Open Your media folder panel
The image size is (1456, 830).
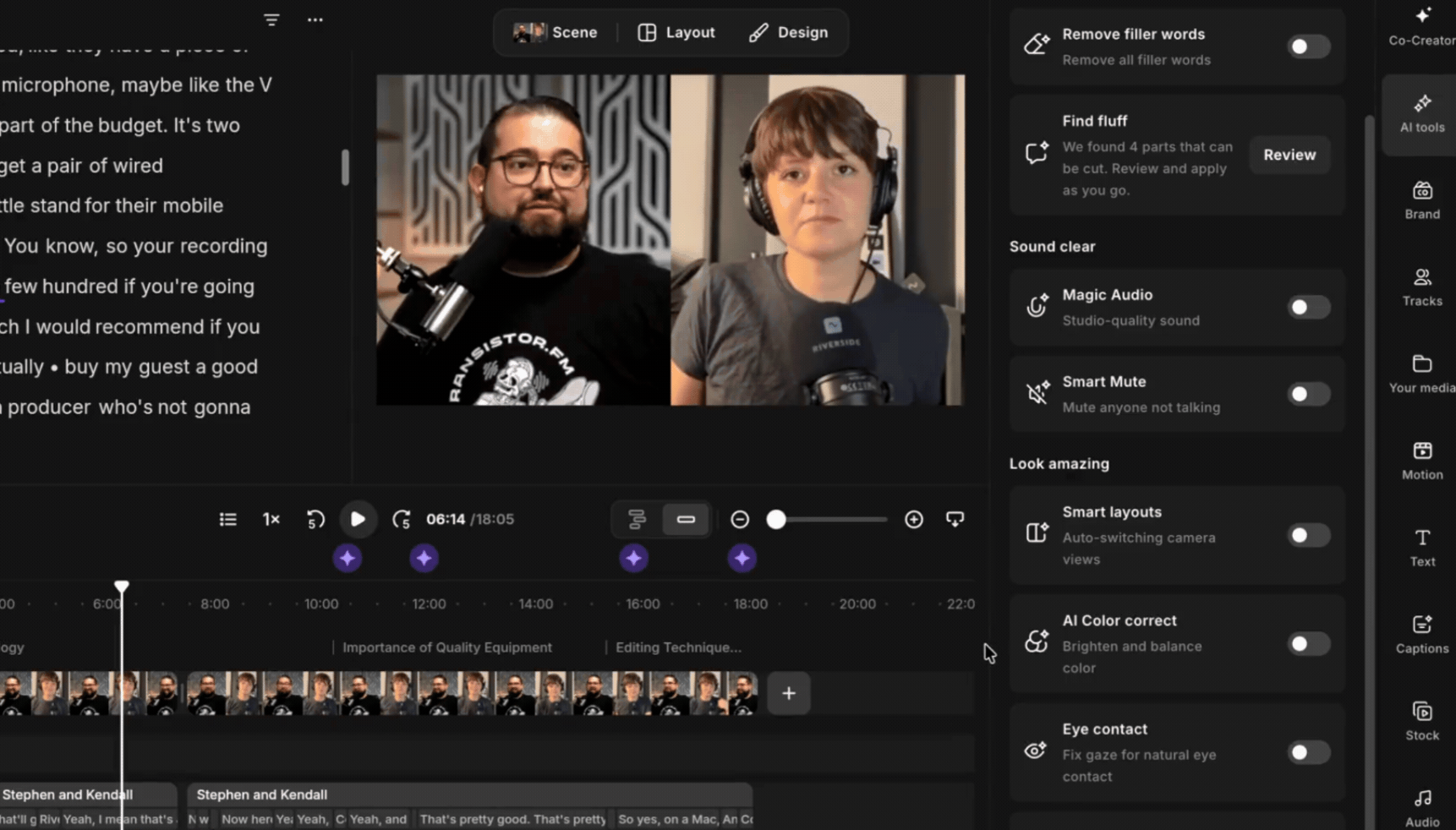[x=1422, y=374]
